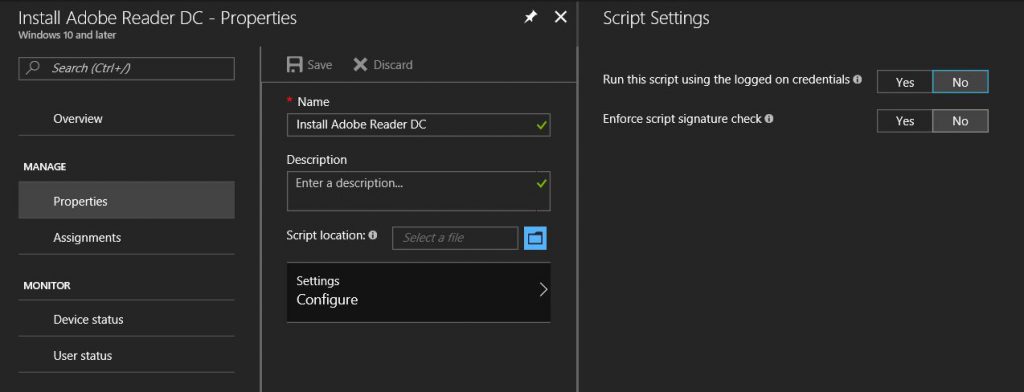1024x392 pixels.
Task: Click the Description text box
Action: point(418,191)
